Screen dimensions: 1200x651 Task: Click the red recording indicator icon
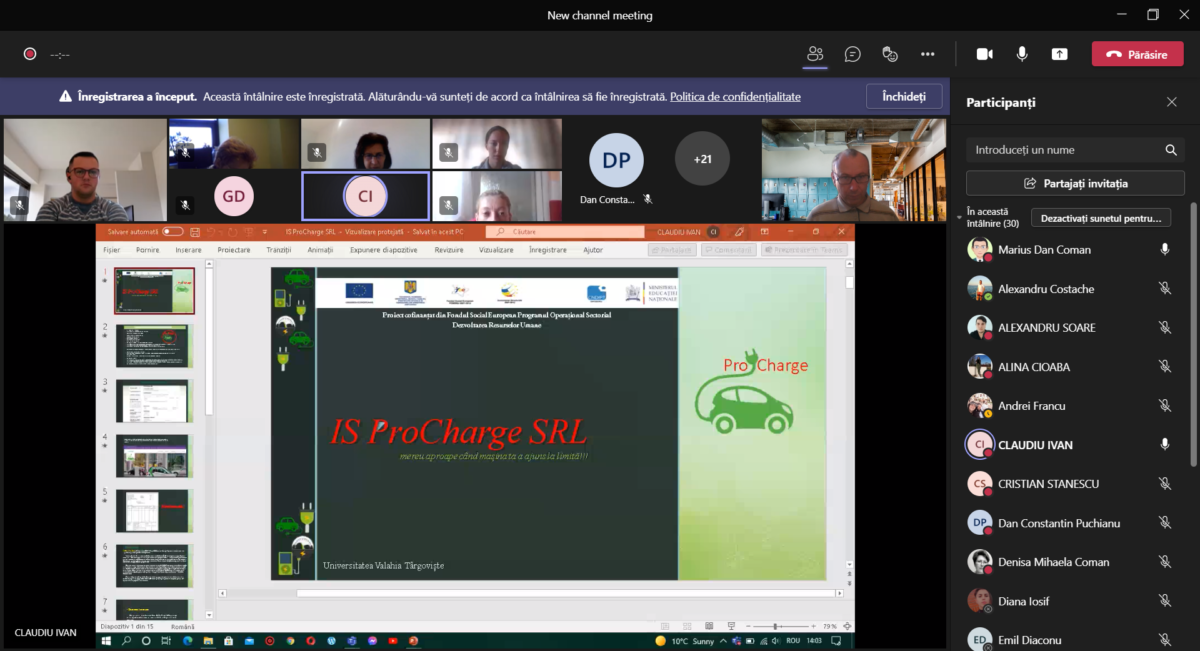[x=30, y=54]
